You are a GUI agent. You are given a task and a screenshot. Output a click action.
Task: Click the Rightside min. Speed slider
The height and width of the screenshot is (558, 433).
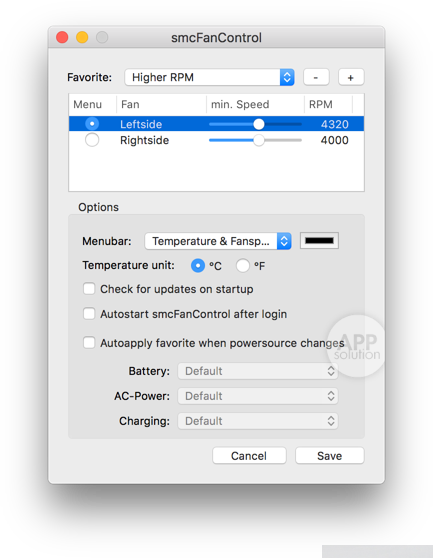pos(255,140)
